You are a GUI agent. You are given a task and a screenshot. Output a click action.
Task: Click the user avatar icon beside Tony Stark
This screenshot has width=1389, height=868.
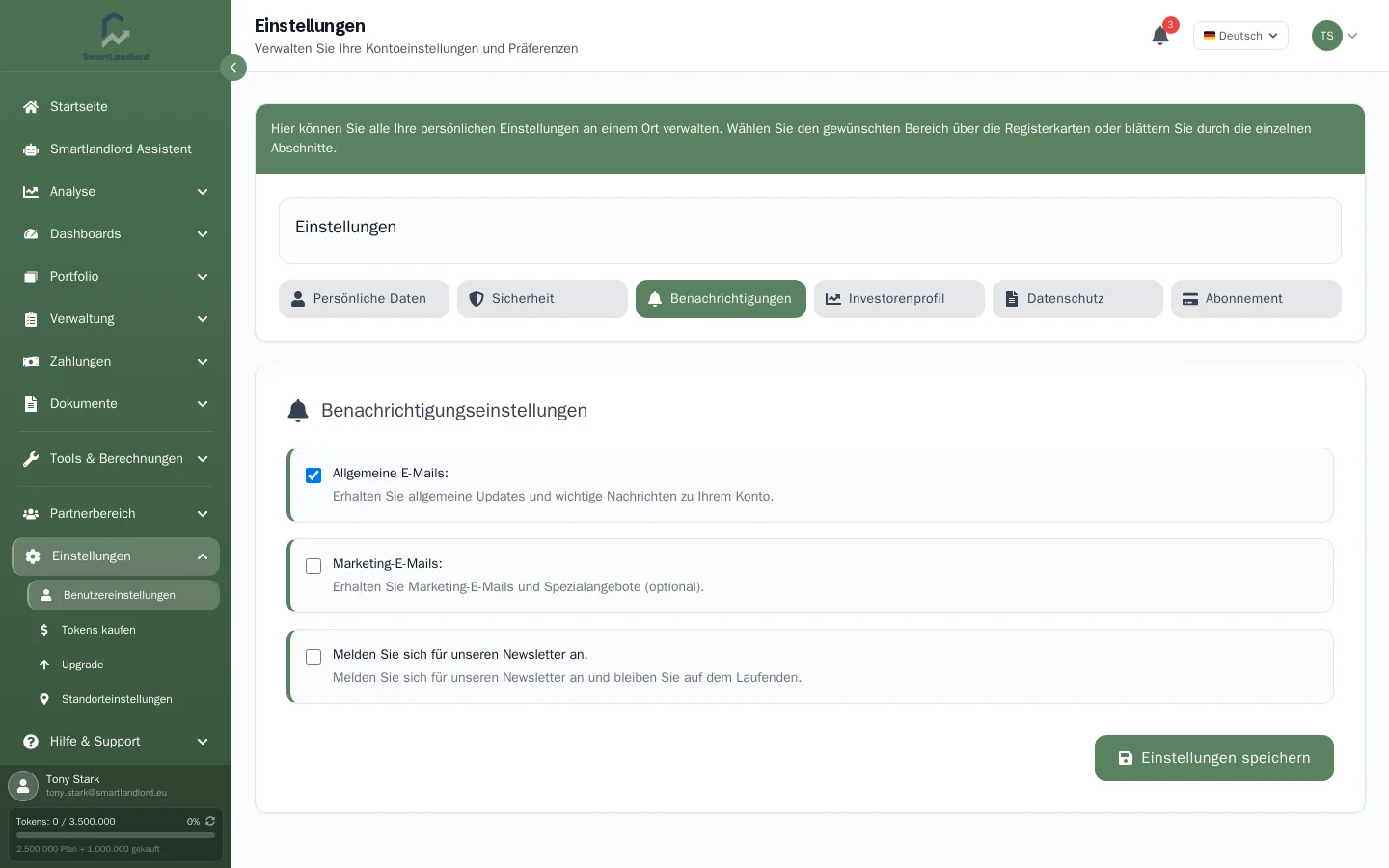point(23,785)
